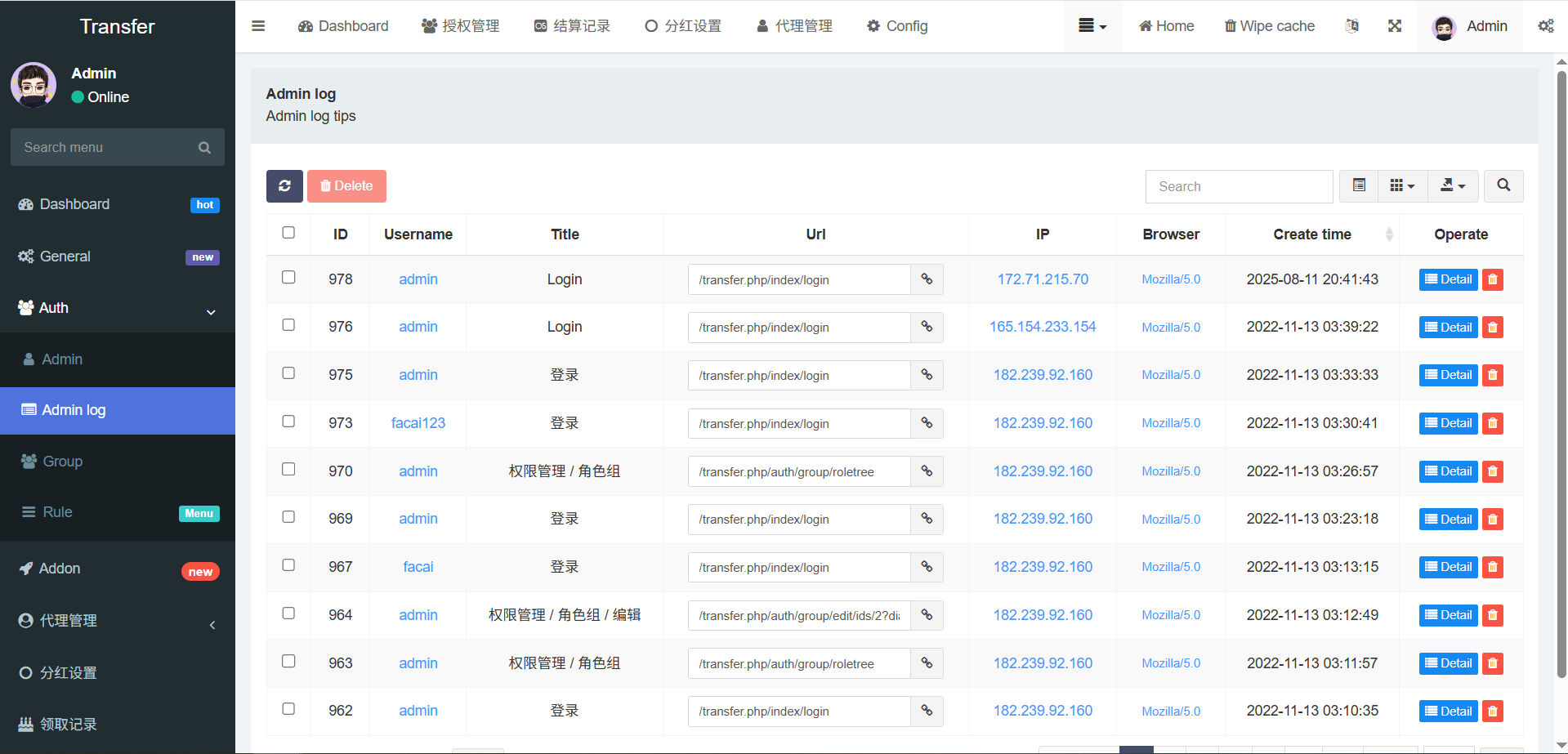Click Admin avatar in top bar
Viewport: 1568px width, 754px height.
tap(1445, 27)
